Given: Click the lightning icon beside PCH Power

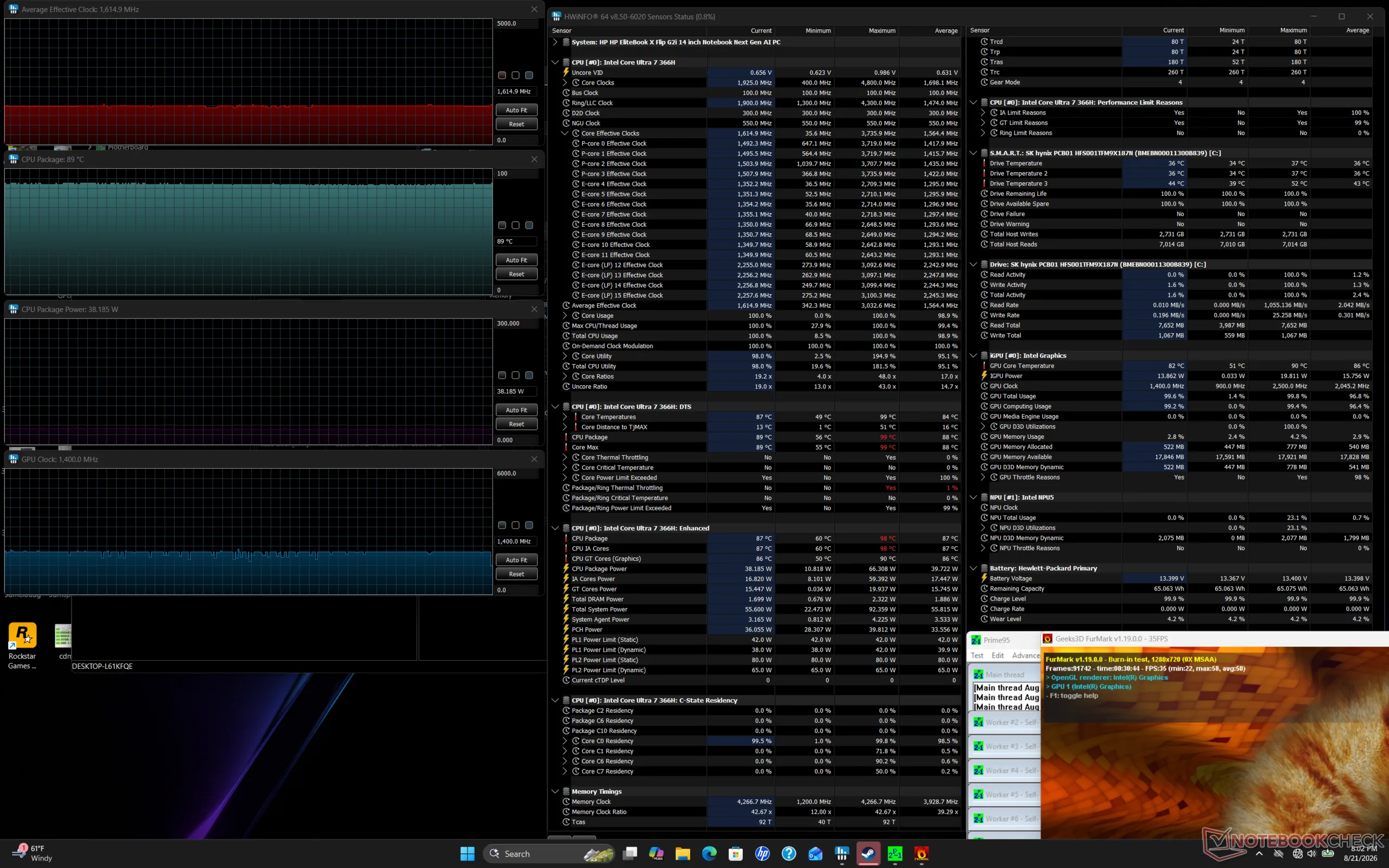Looking at the screenshot, I should 566,630.
